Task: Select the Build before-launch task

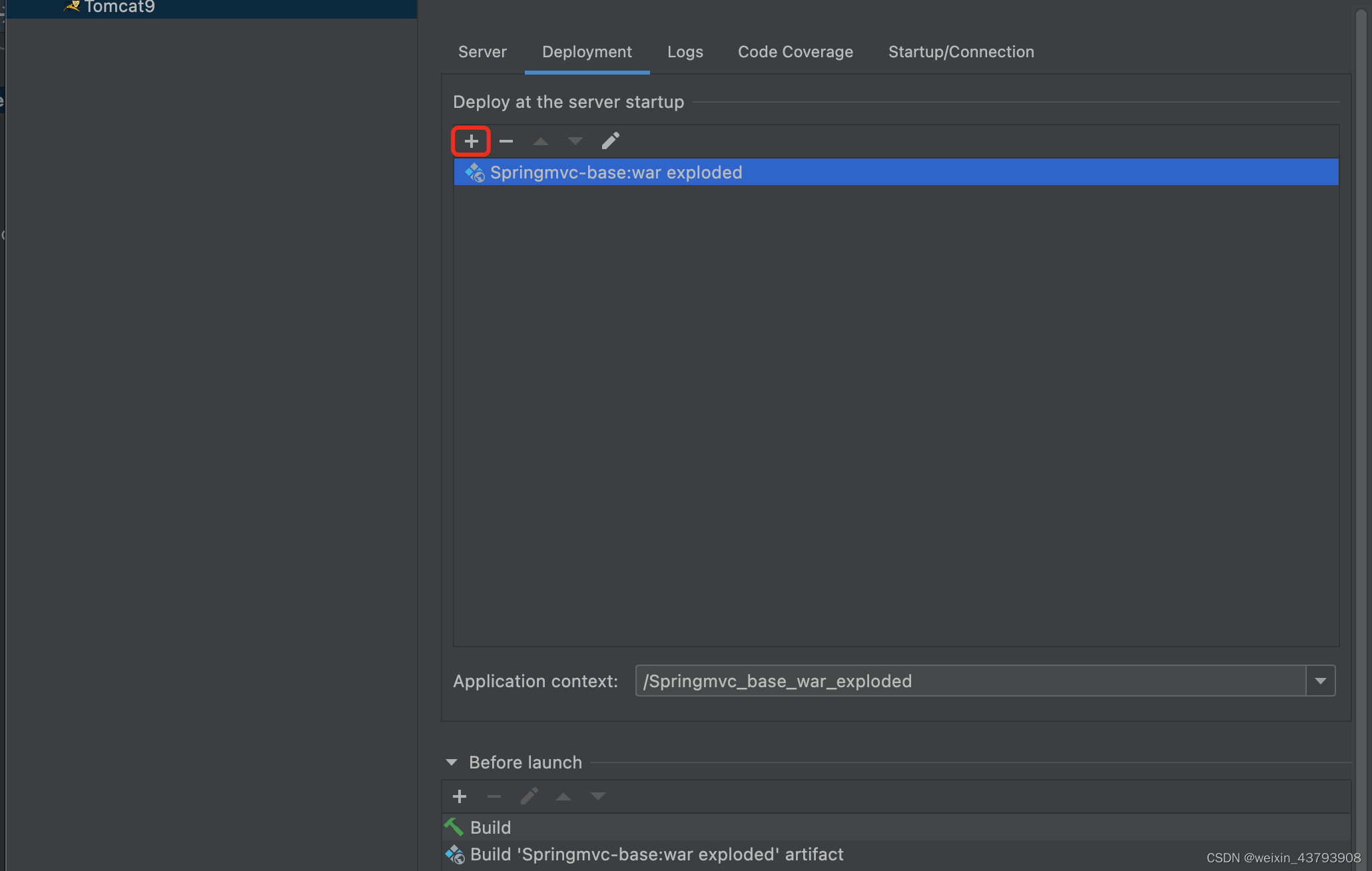Action: click(x=490, y=828)
